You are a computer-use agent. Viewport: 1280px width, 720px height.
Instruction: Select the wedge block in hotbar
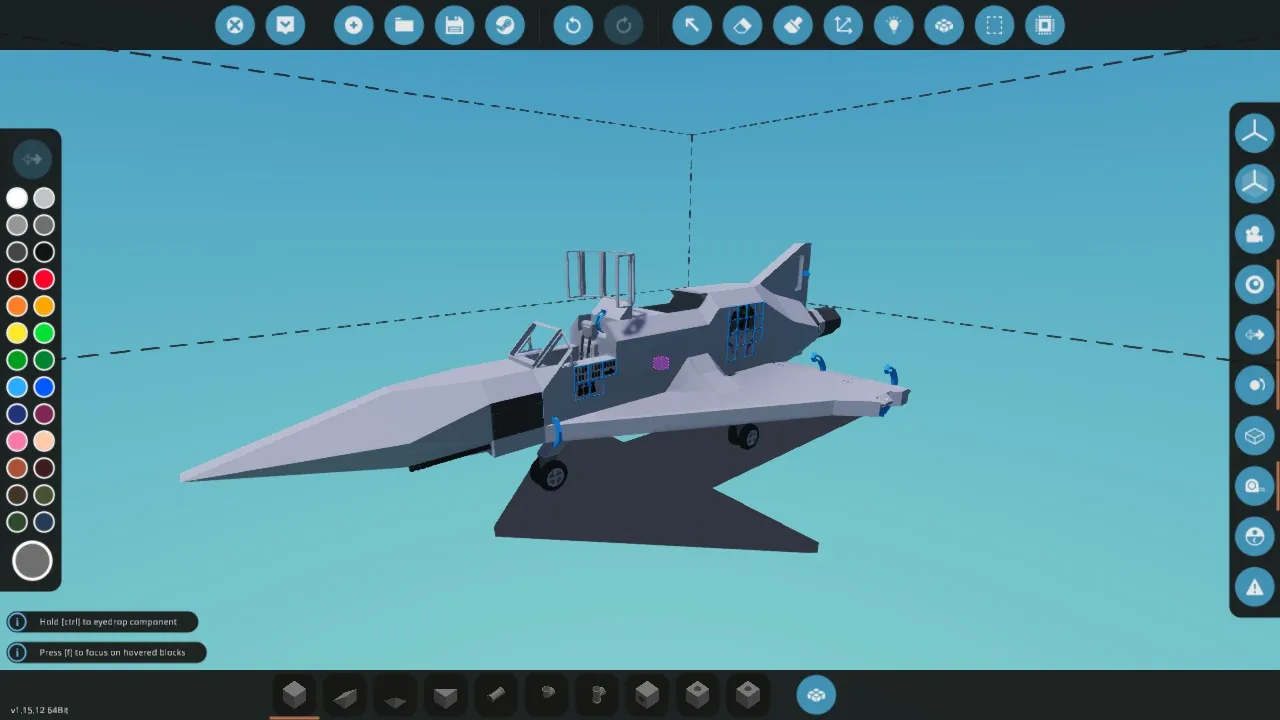pos(345,695)
